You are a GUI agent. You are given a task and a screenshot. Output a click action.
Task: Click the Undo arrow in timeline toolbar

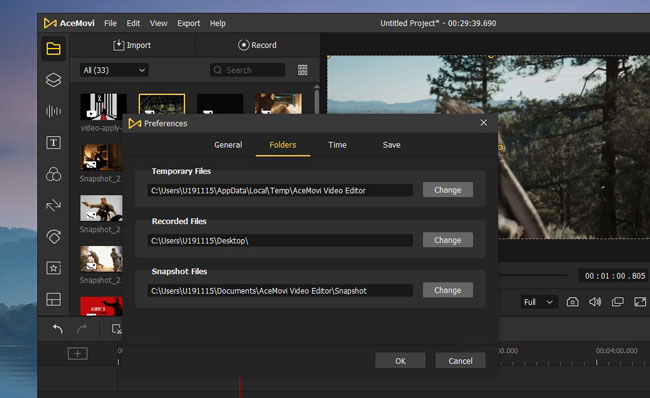[58, 329]
